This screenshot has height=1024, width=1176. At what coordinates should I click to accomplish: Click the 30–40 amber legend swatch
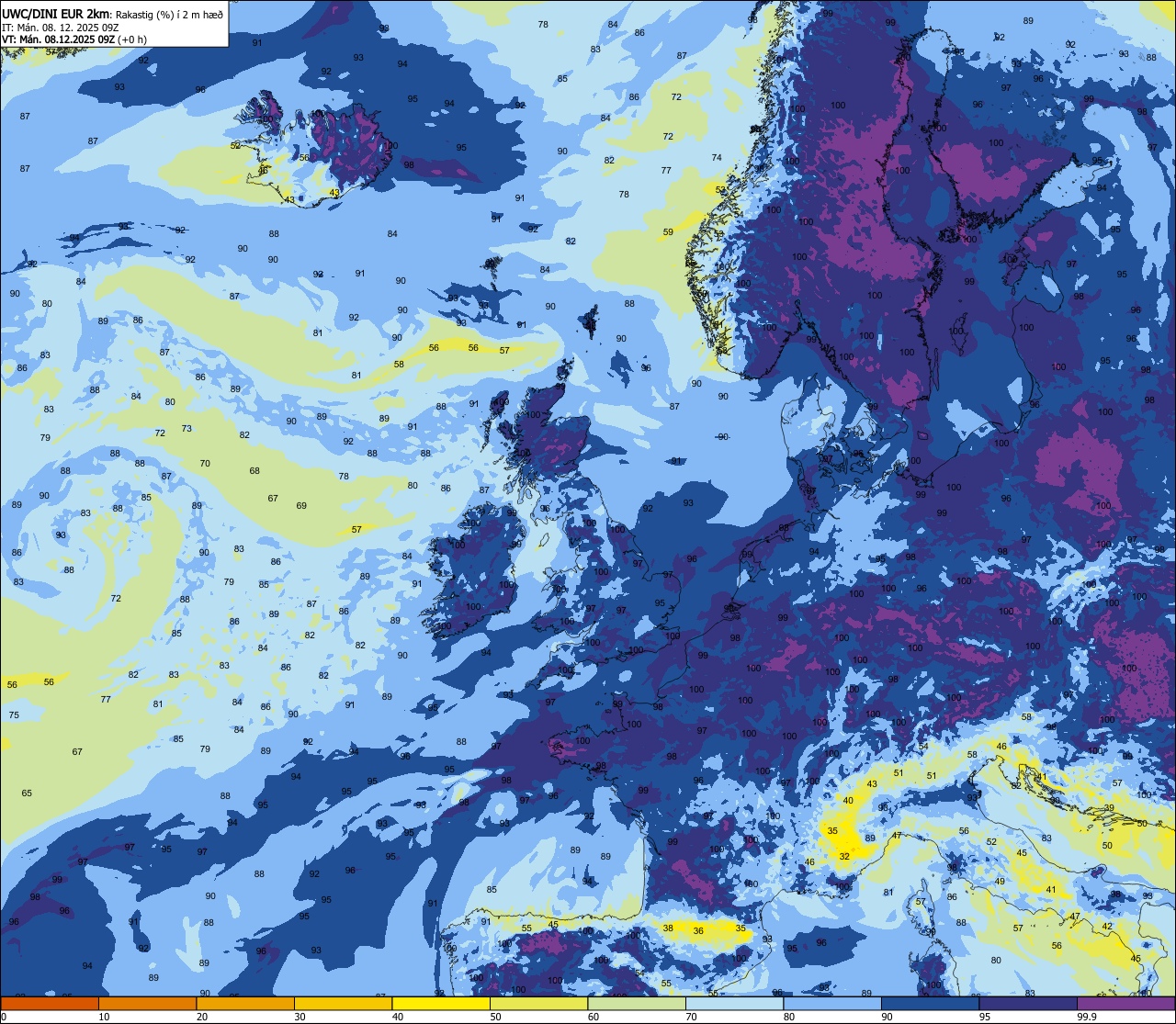343,1003
